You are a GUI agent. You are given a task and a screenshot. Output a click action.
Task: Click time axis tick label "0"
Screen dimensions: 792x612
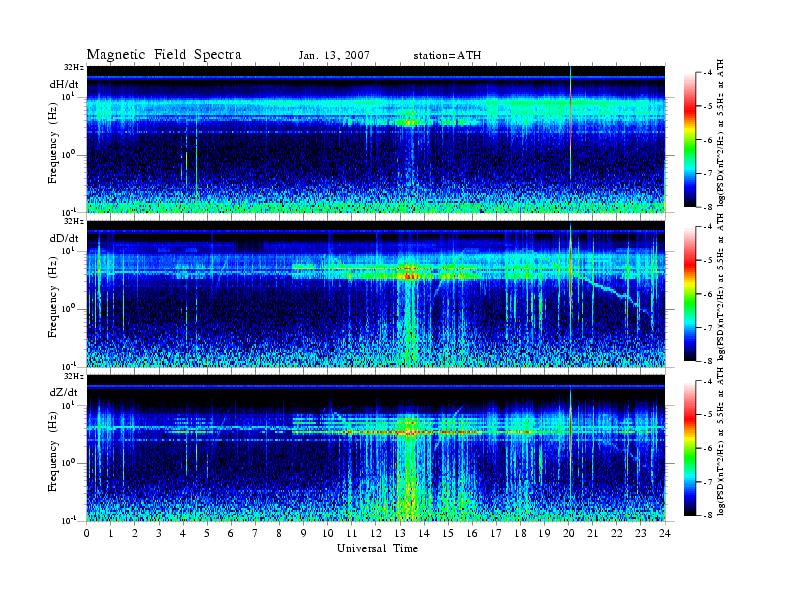[87, 533]
